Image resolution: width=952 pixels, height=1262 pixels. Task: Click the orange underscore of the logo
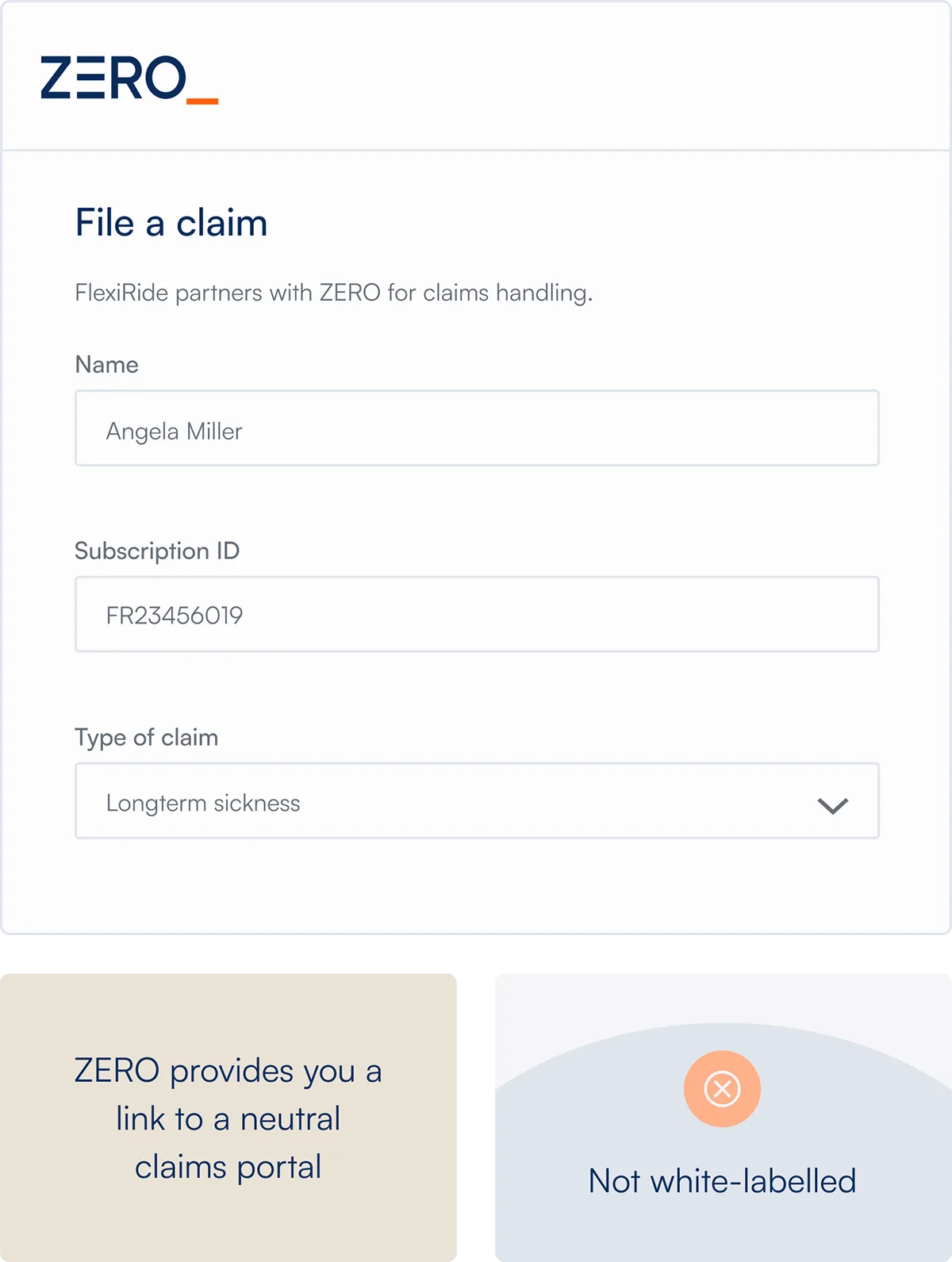pos(202,101)
